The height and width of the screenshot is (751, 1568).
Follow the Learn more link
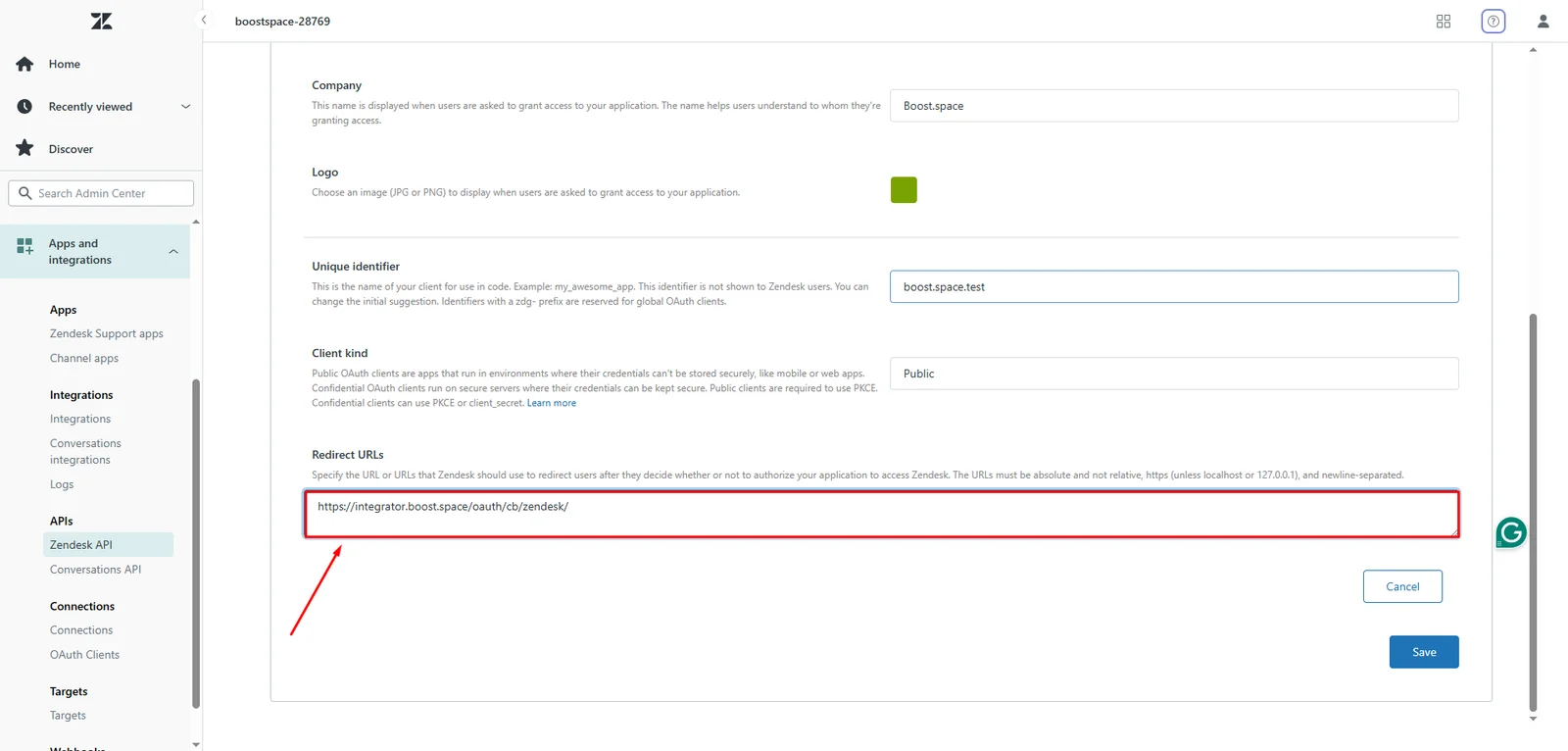[x=552, y=403]
